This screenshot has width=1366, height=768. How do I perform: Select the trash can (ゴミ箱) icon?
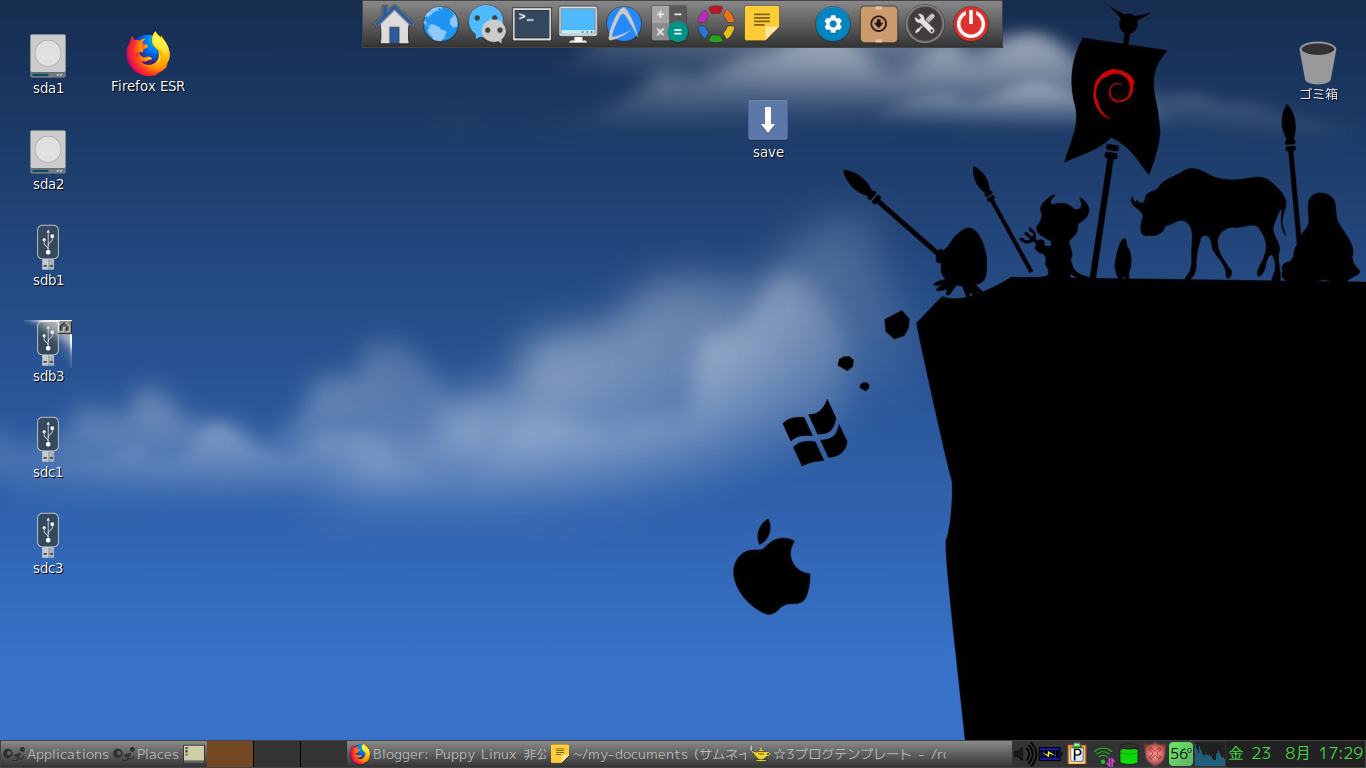pyautogui.click(x=1318, y=71)
